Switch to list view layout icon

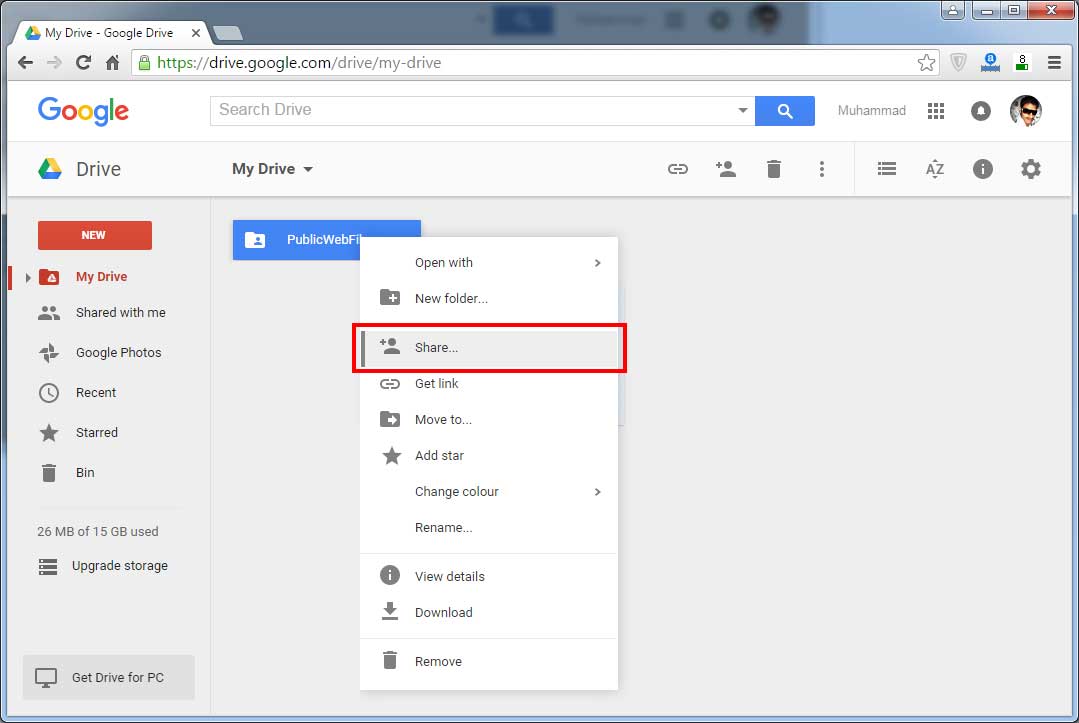click(886, 169)
